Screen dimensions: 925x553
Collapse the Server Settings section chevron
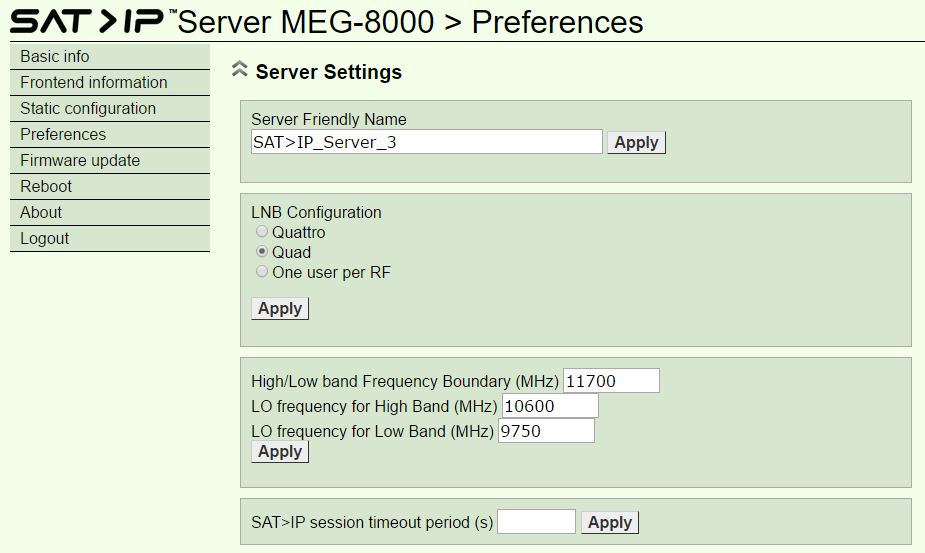pos(239,70)
